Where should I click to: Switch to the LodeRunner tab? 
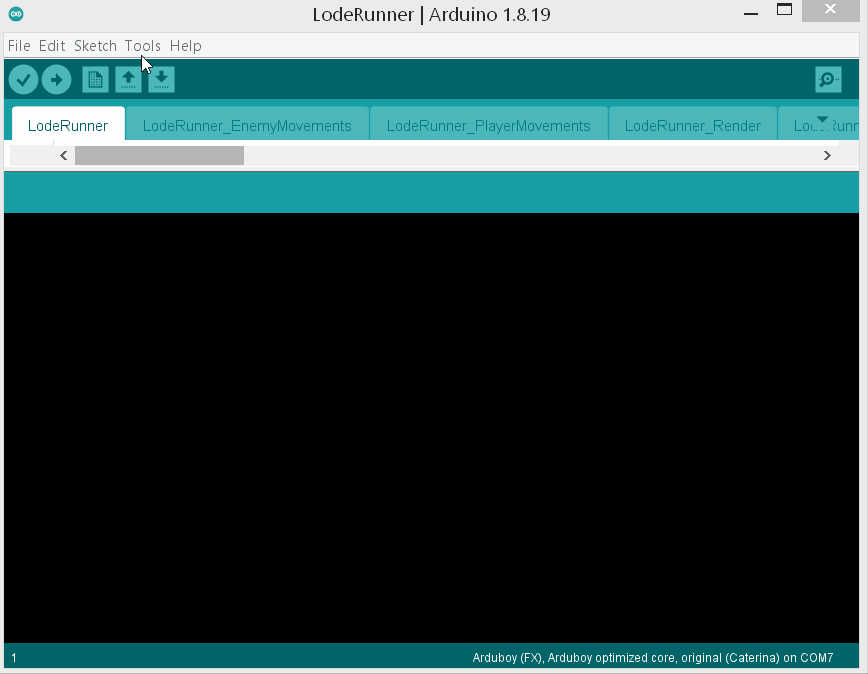point(68,126)
